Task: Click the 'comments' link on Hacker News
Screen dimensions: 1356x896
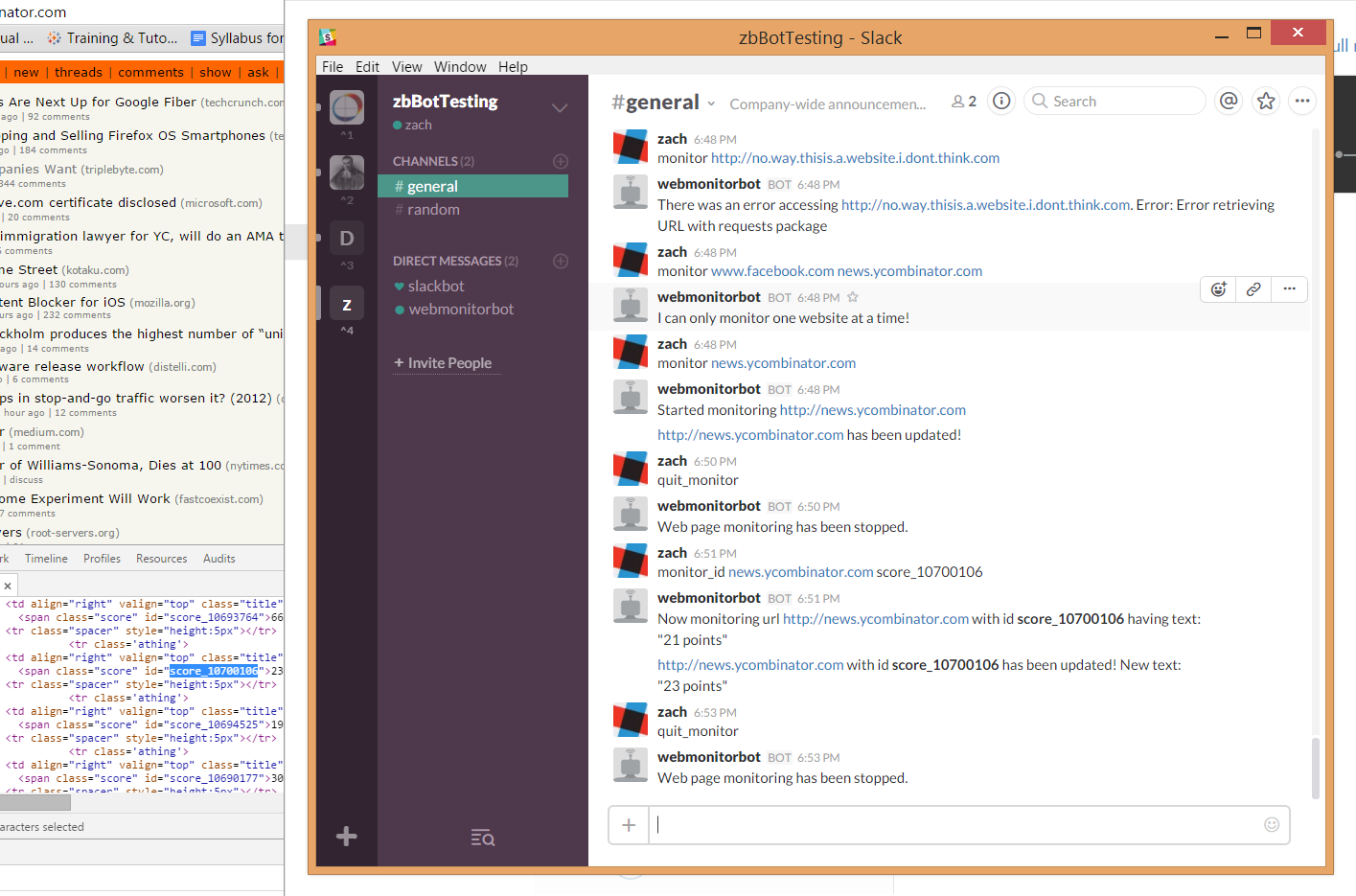Action: 150,72
